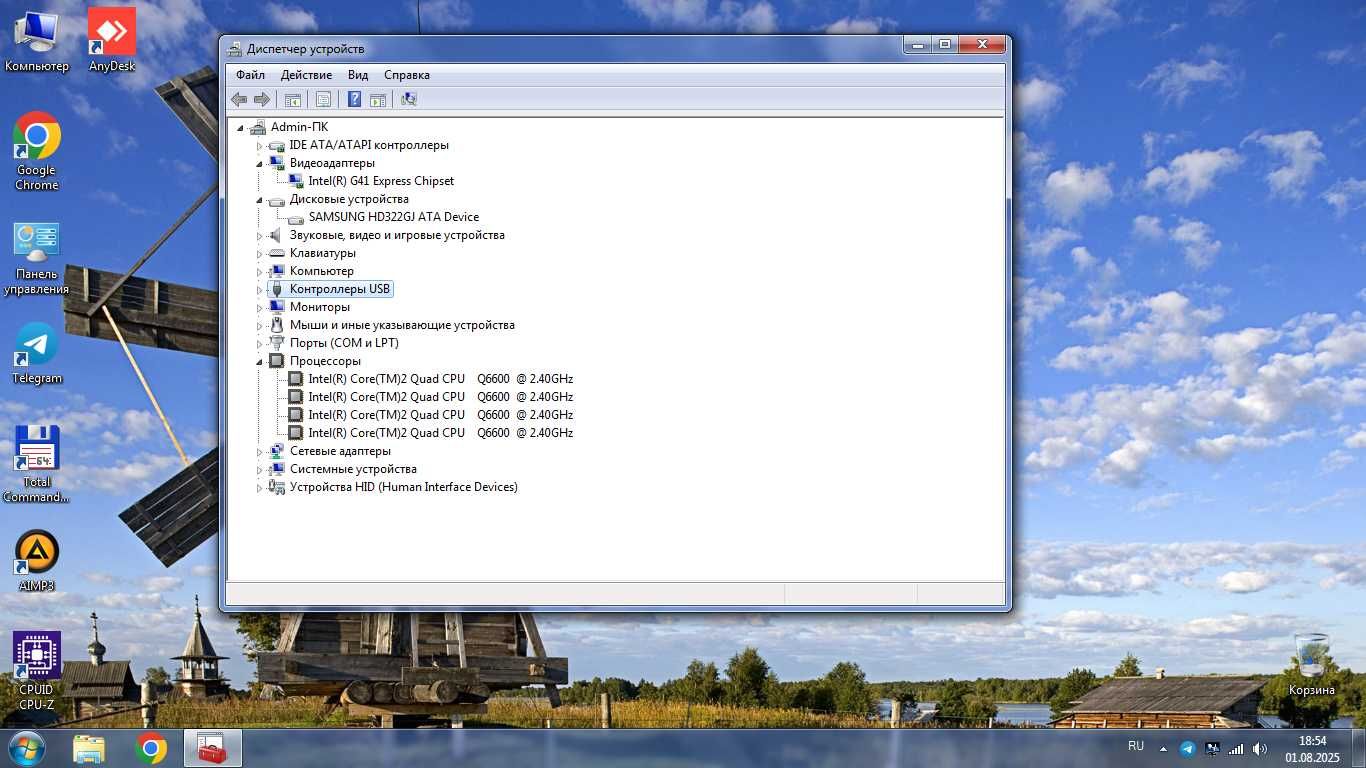The height and width of the screenshot is (768, 1366).
Task: Toggle the action pane toolbar icon
Action: (378, 99)
